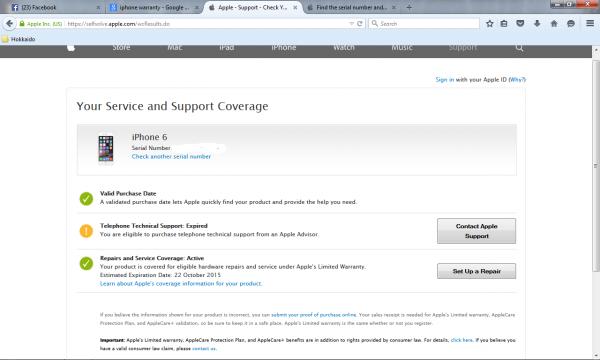
Task: Select the Apple Support Check tab
Action: [253, 7]
